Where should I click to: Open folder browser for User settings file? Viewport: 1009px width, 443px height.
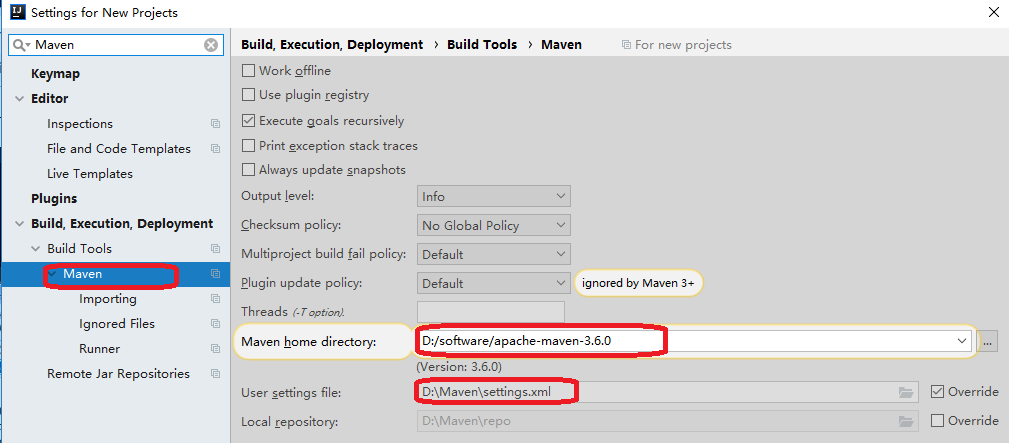click(x=906, y=392)
